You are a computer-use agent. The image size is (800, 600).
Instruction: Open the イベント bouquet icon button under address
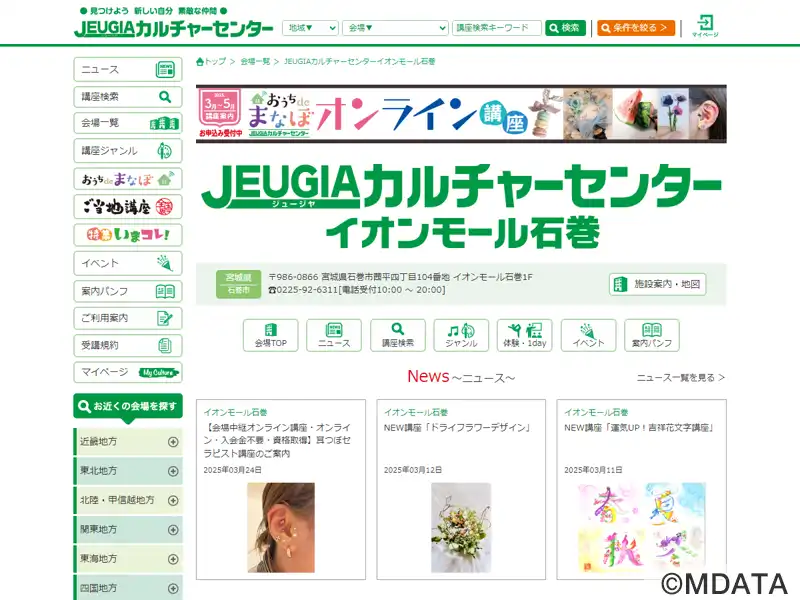588,335
